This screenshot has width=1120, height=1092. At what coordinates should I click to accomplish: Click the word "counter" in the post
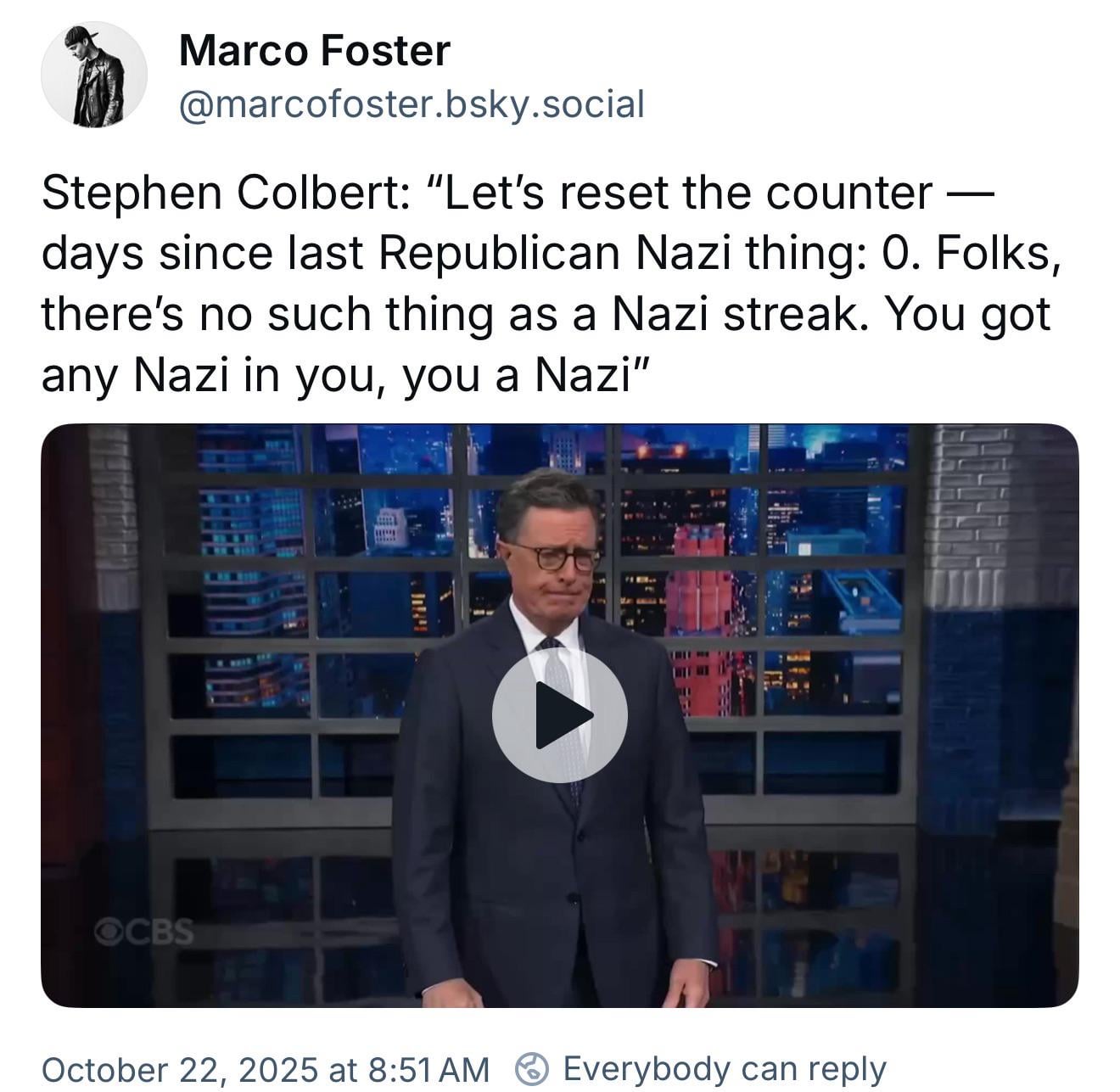848,193
